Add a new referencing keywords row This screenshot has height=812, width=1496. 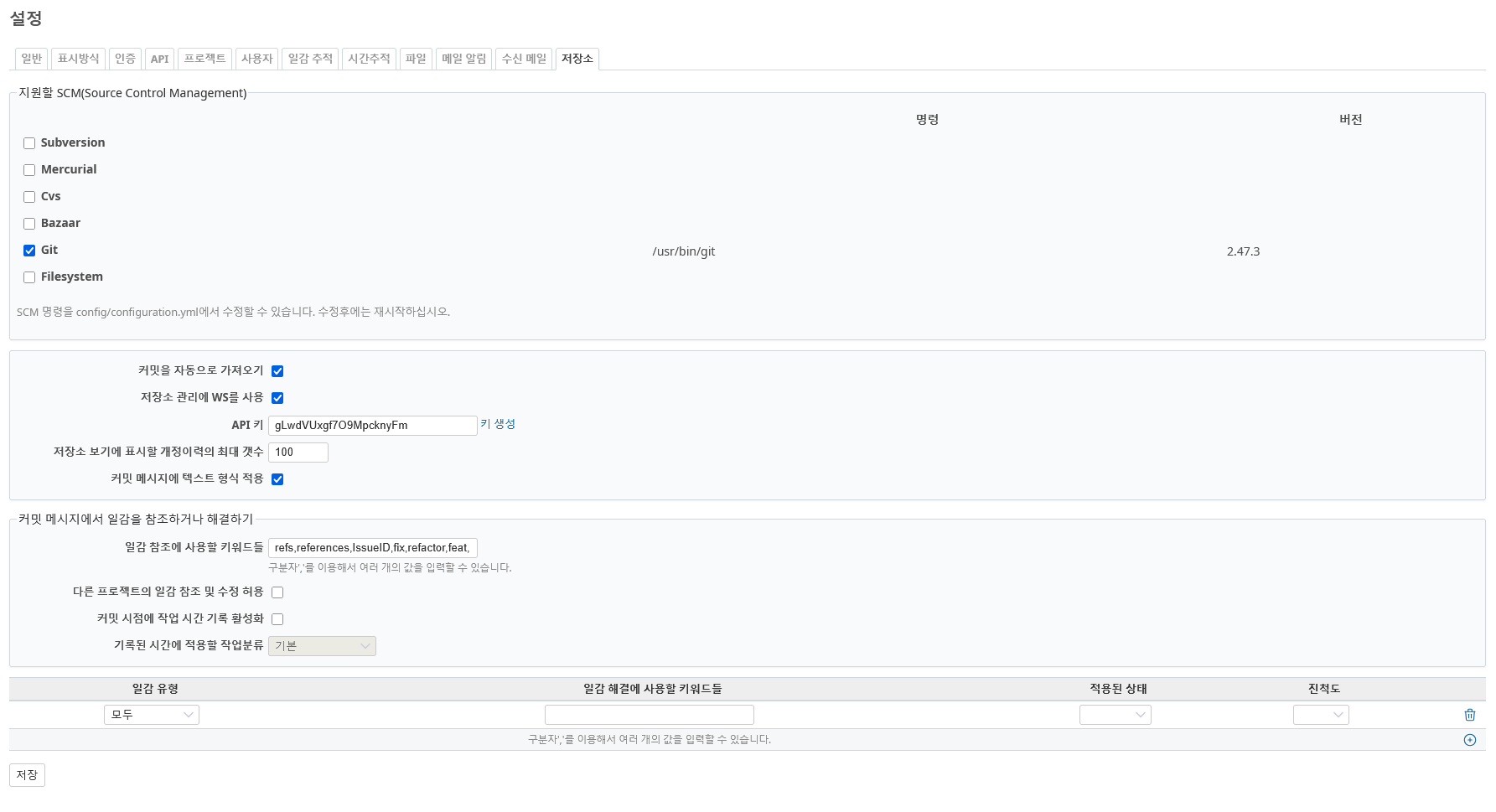tap(1469, 739)
